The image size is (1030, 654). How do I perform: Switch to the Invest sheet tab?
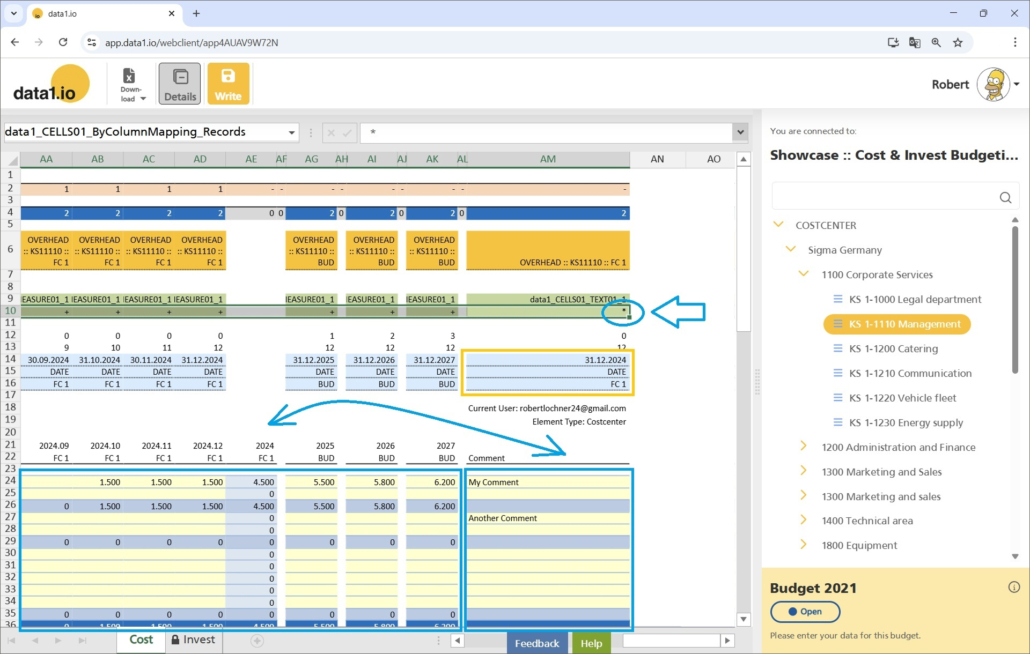point(192,640)
